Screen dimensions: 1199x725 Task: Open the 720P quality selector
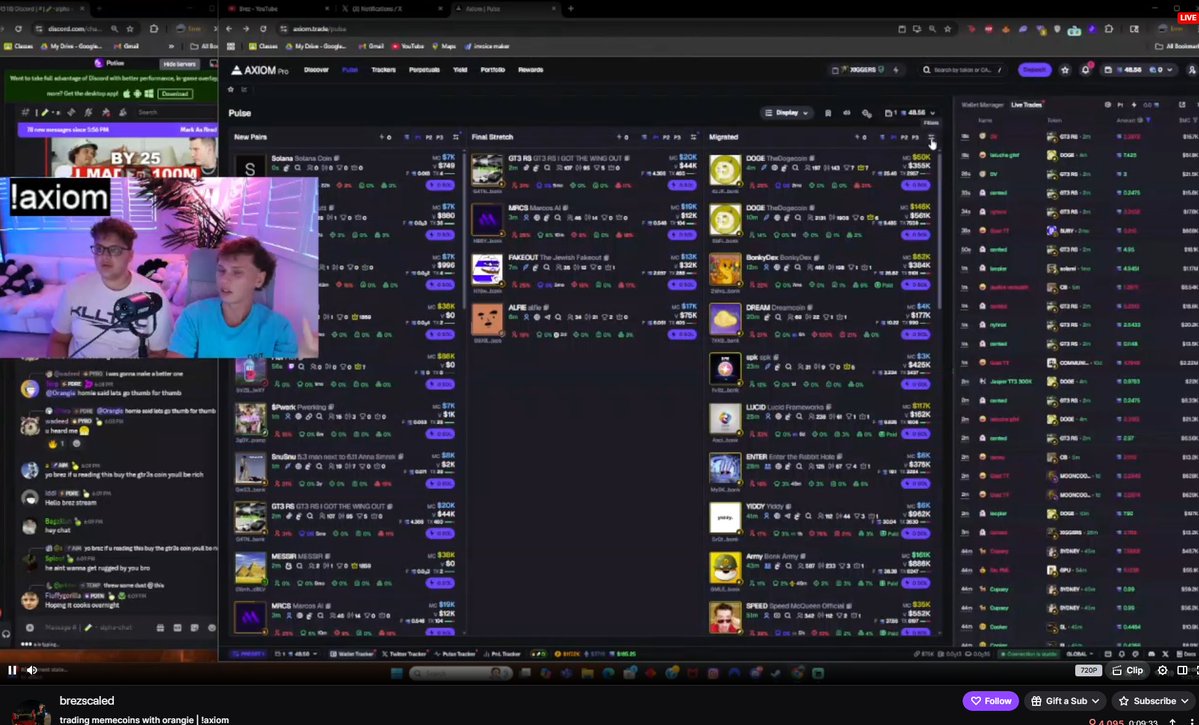tap(1087, 670)
